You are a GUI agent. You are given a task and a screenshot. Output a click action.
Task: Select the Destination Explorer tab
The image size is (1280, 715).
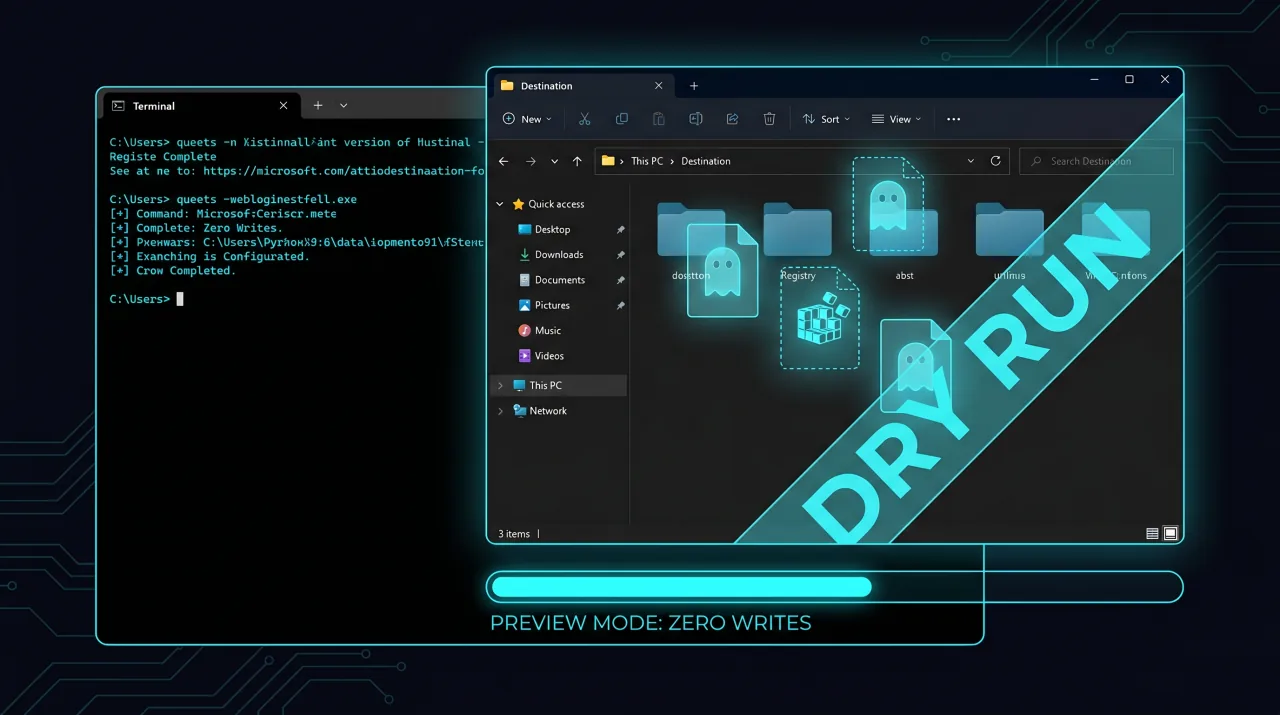point(582,86)
